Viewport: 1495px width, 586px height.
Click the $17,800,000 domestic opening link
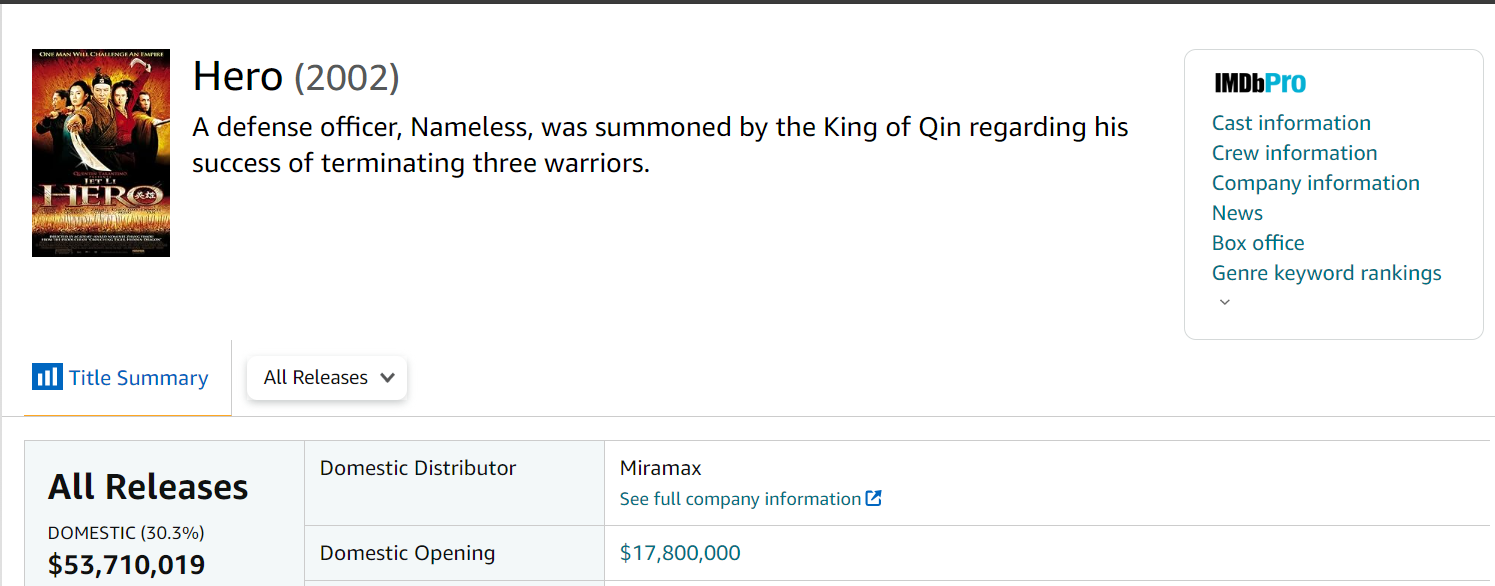coord(680,553)
